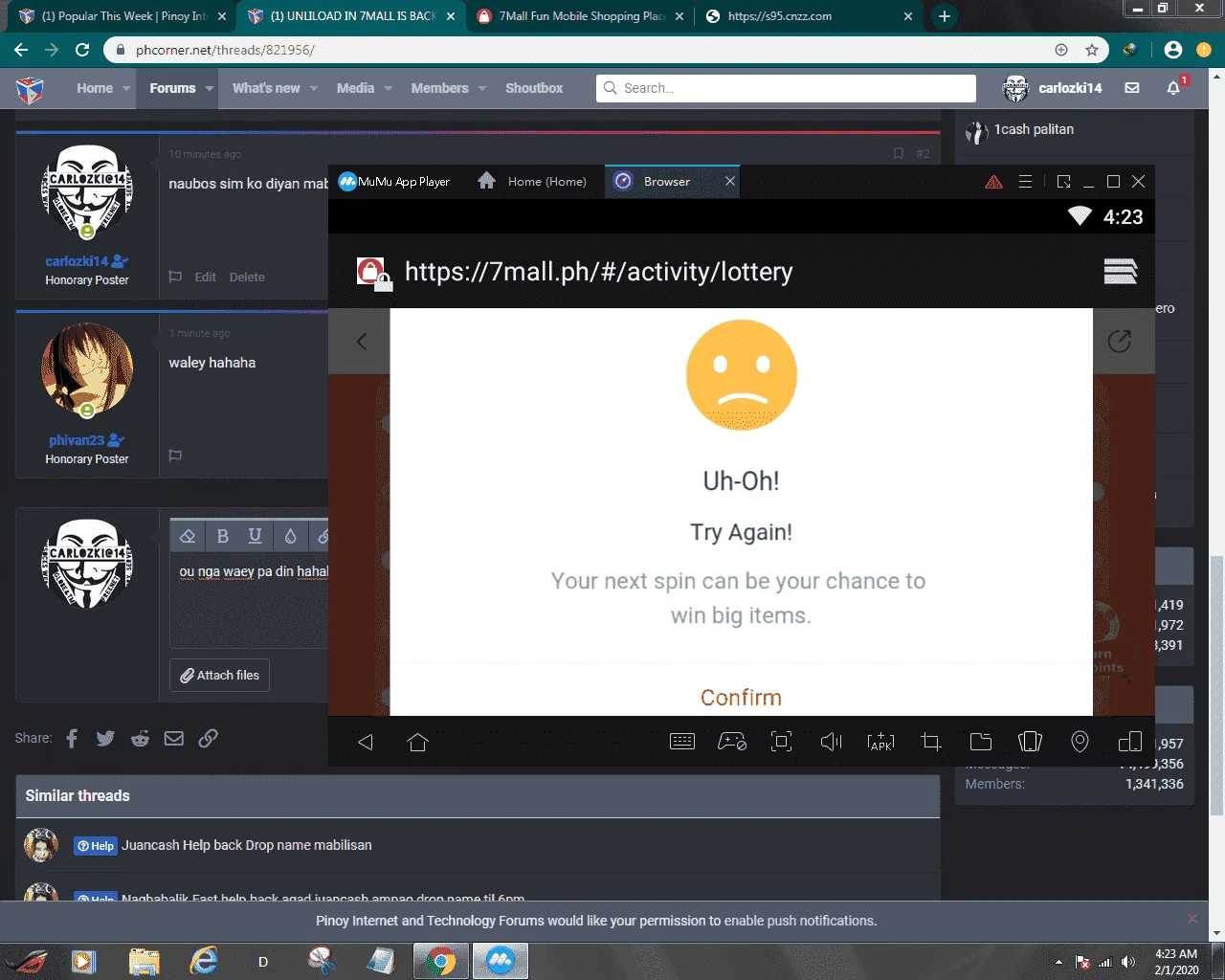Copy thread link icon
This screenshot has height=980, width=1225.
tap(208, 738)
